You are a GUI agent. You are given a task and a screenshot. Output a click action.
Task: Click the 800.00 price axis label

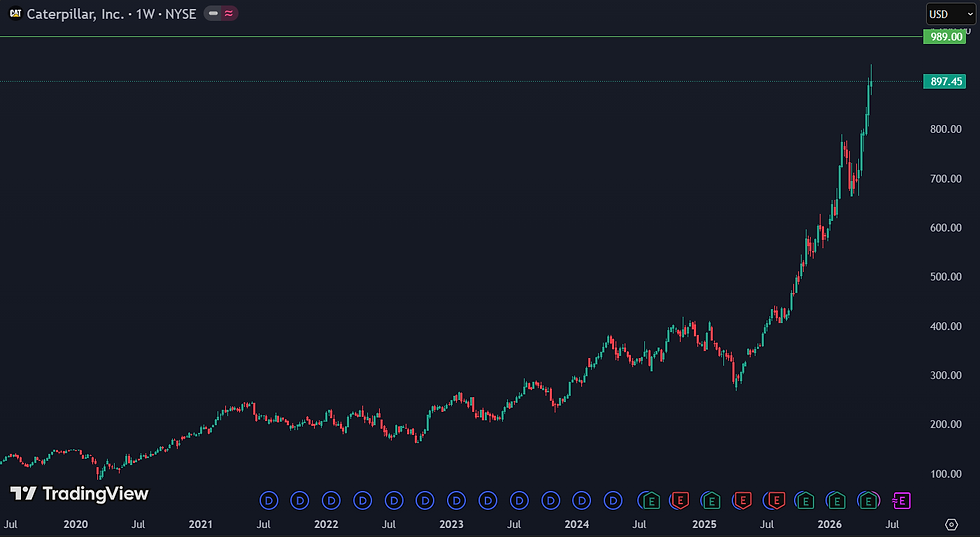[x=946, y=129]
